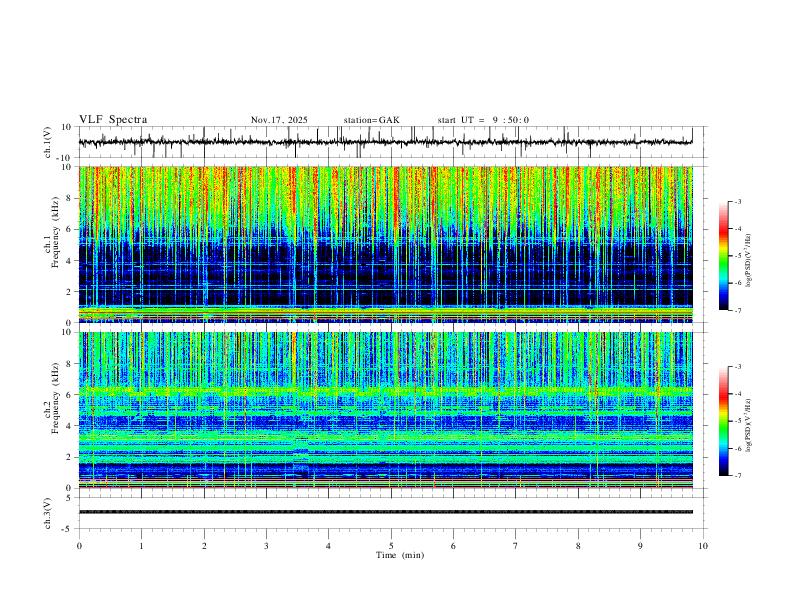Click the "-4" tick on ch.1 colorbar

[737, 229]
